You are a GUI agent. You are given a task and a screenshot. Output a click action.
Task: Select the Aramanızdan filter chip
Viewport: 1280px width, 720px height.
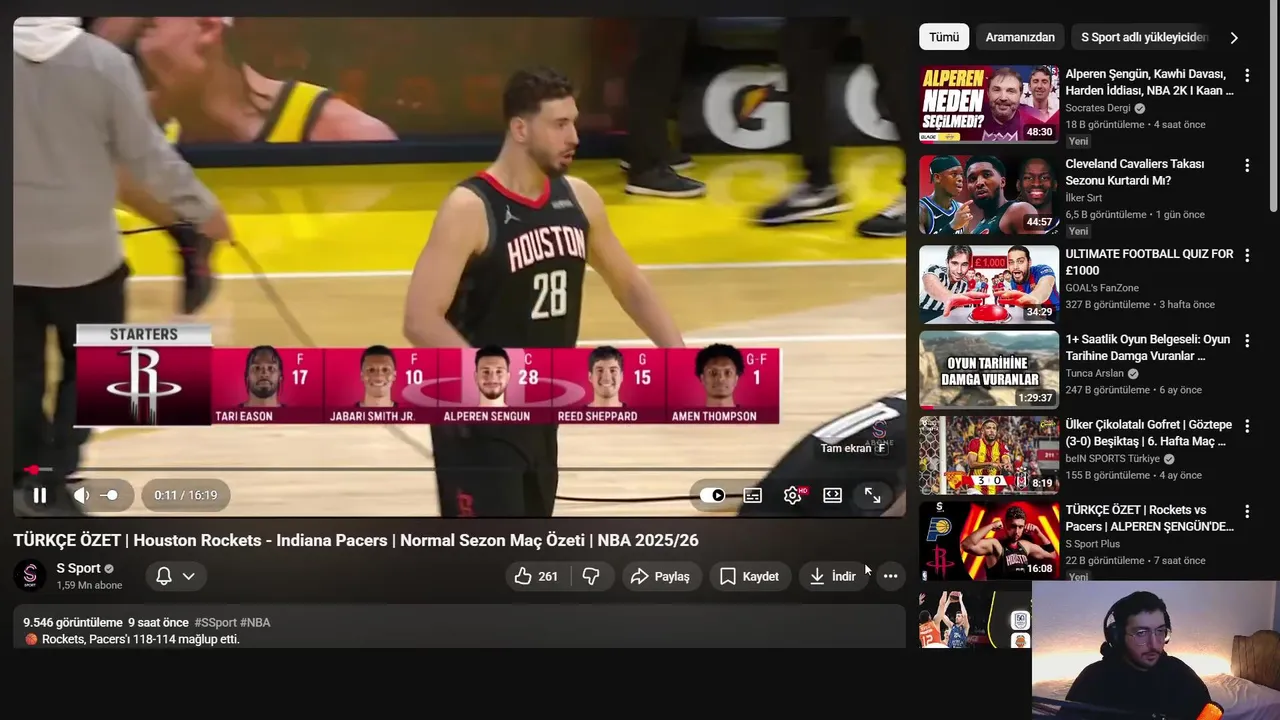pyautogui.click(x=1020, y=37)
